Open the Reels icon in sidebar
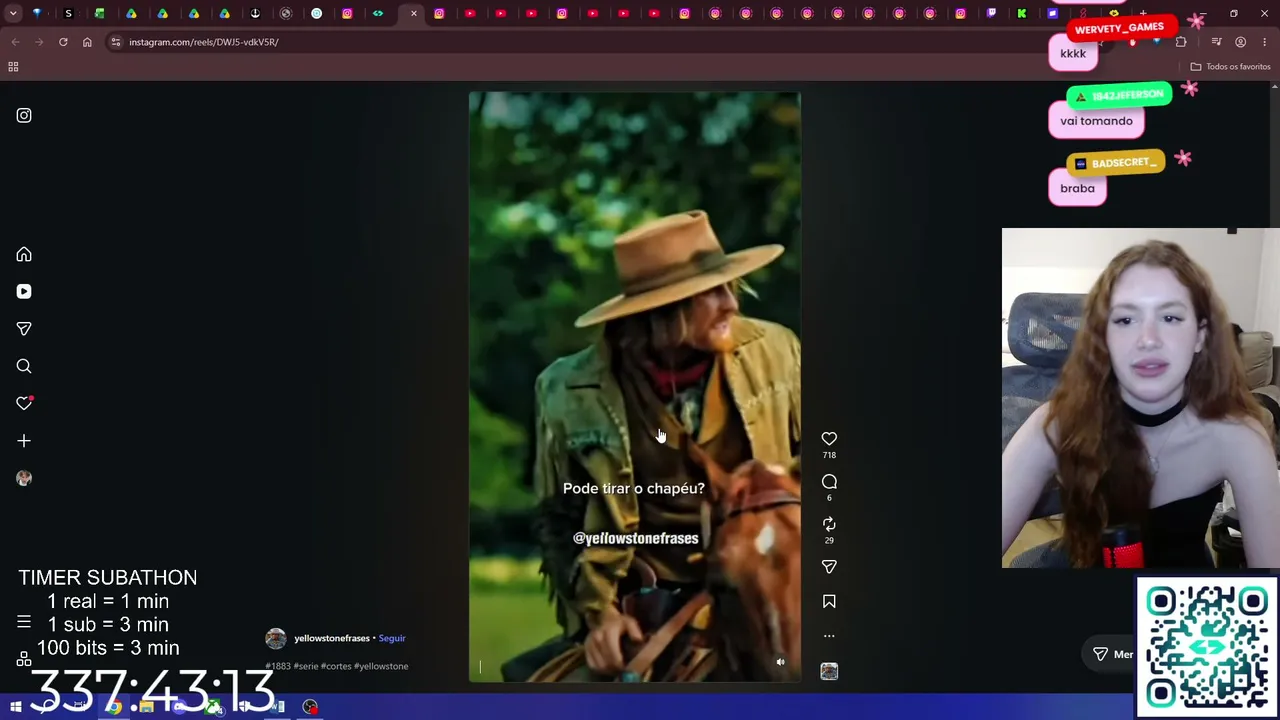This screenshot has width=1280, height=720. click(24, 291)
